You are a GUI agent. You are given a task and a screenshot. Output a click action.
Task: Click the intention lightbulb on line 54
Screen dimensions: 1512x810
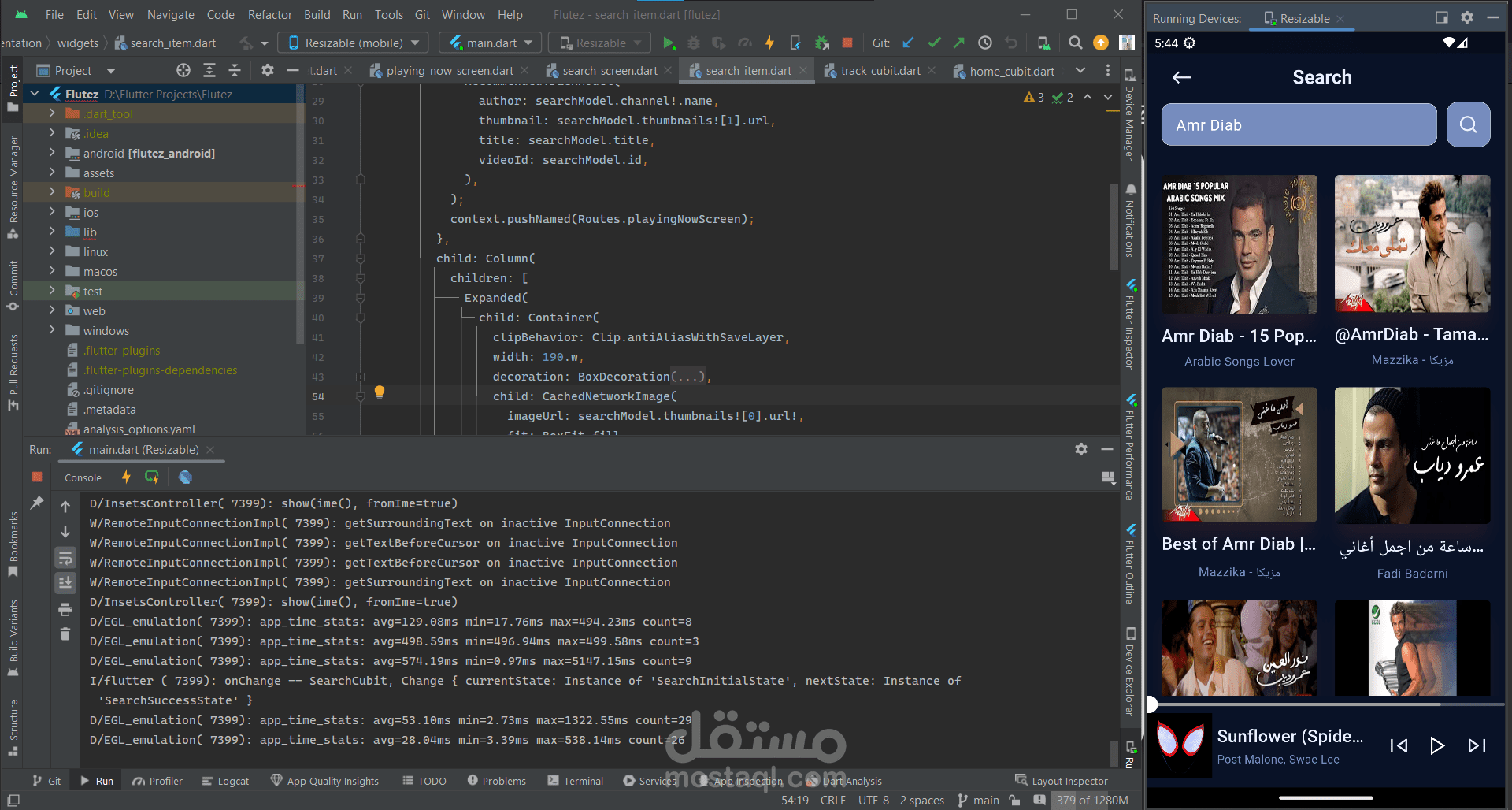point(380,392)
